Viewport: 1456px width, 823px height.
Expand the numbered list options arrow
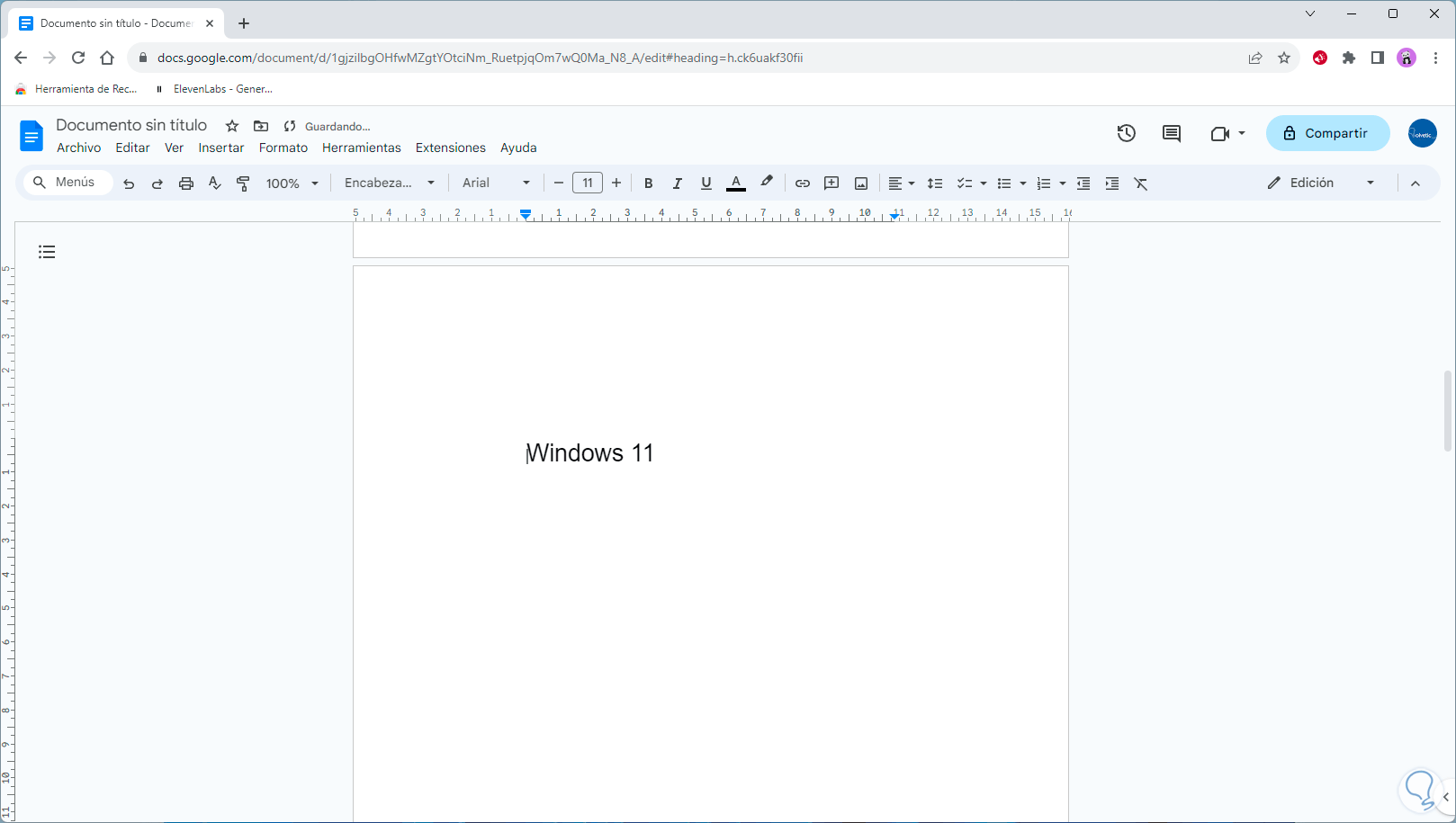[x=1063, y=183]
